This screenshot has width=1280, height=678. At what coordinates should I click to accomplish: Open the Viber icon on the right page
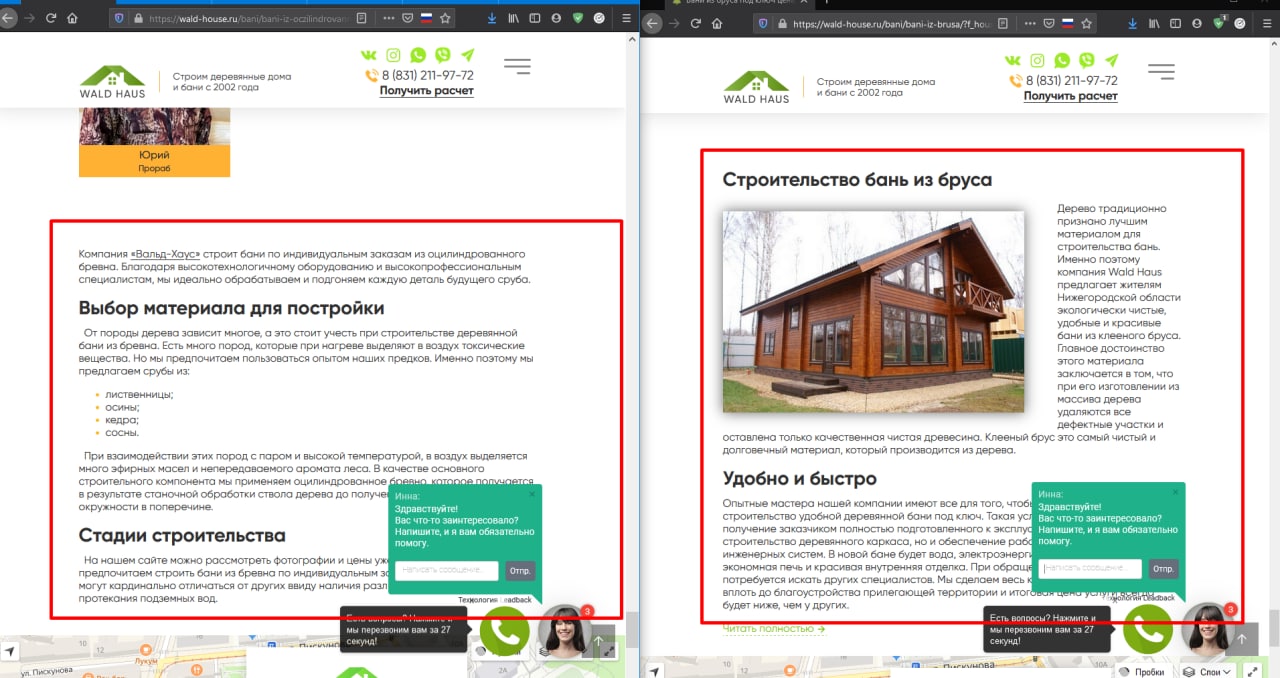(x=1086, y=61)
